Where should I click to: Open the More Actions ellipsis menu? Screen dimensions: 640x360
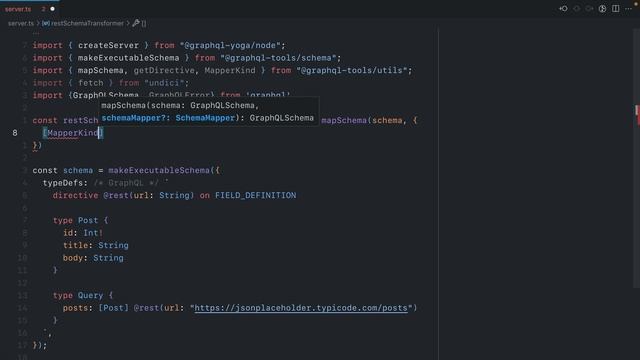[x=628, y=9]
